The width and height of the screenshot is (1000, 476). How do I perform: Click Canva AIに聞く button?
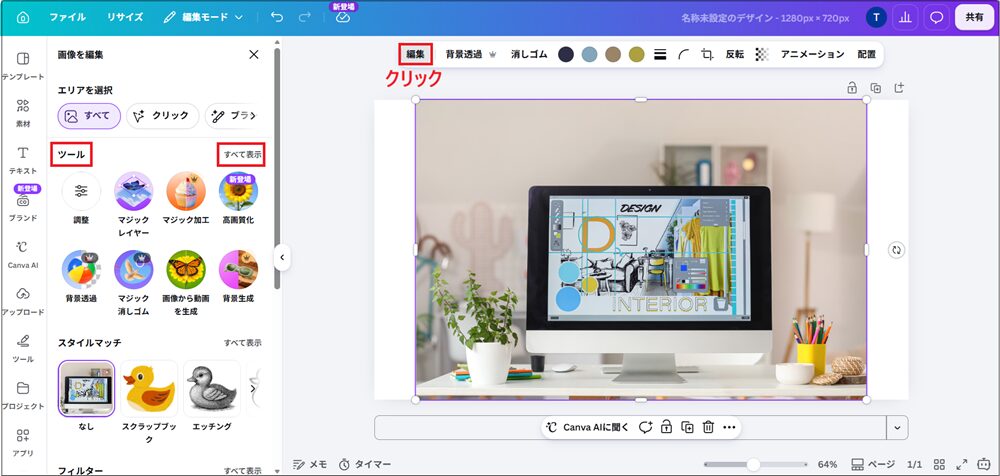588,428
